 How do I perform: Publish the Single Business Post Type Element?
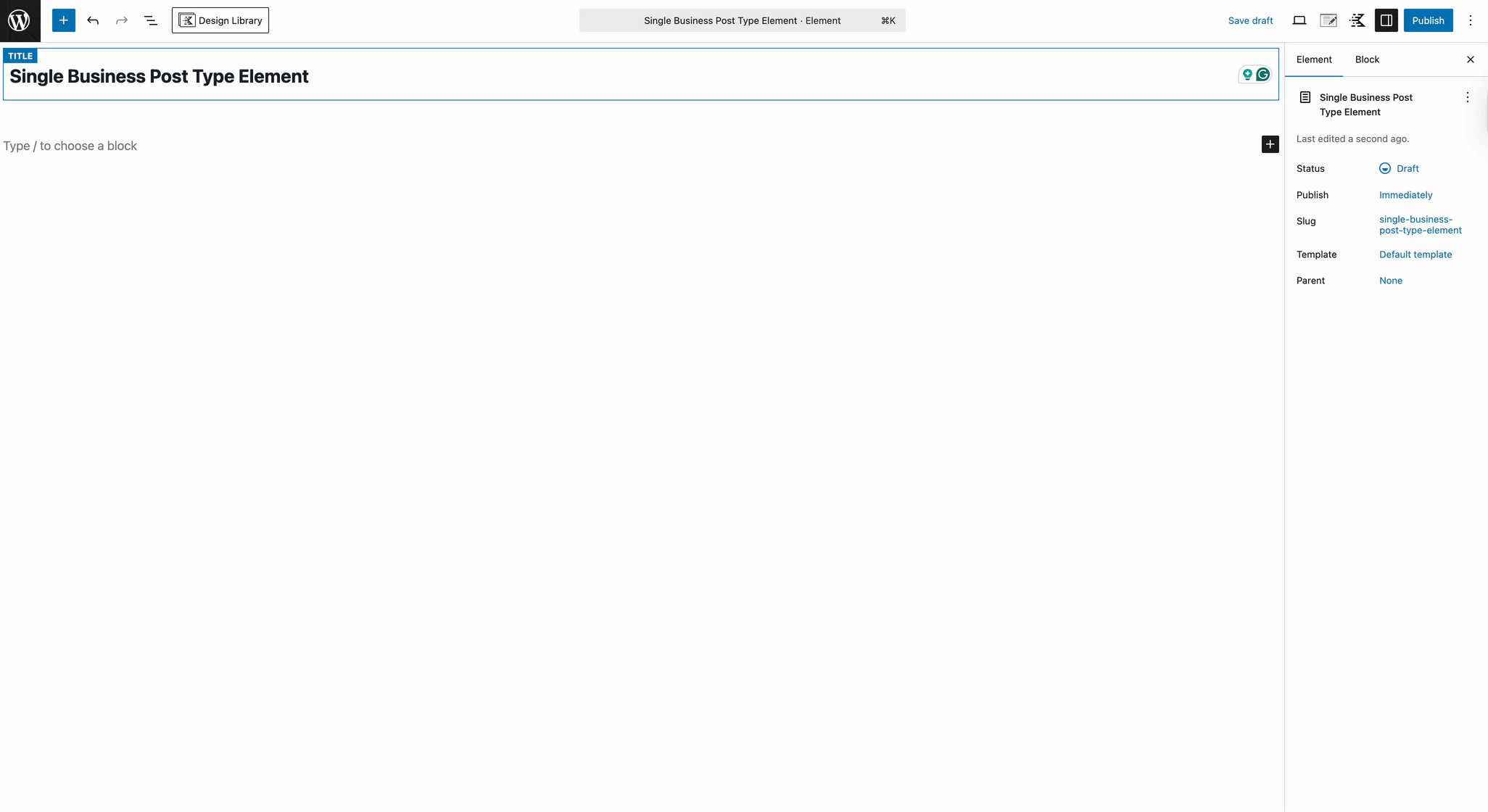coord(1427,20)
